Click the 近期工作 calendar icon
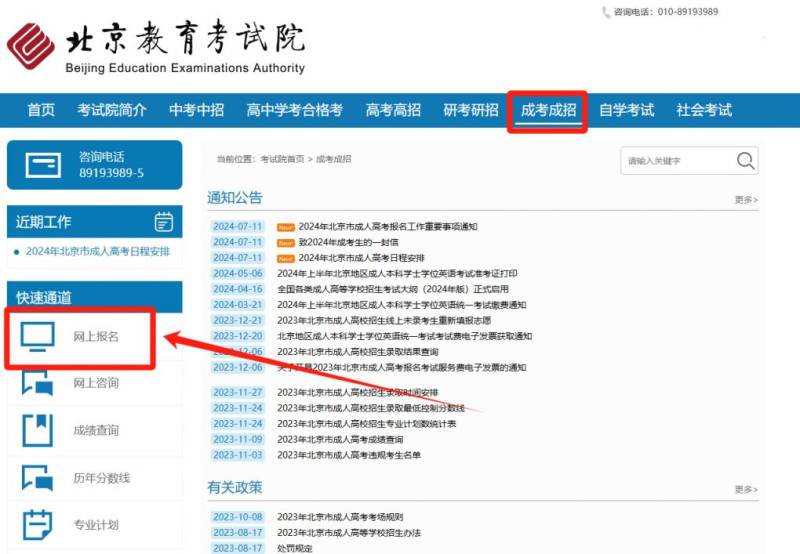800x554 pixels. coord(164,221)
